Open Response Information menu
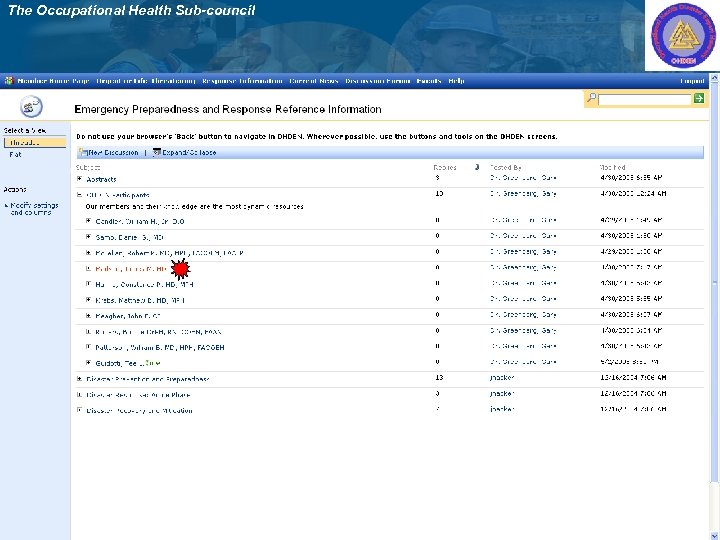The width and height of the screenshot is (720, 540). 242,81
